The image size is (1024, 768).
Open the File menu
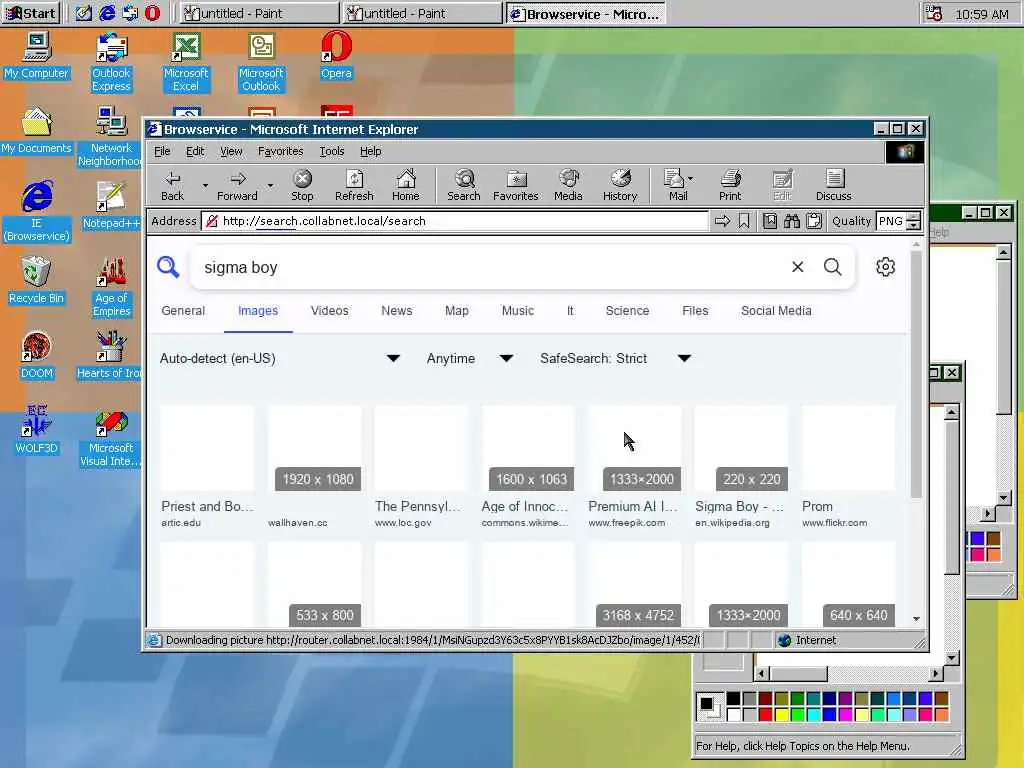click(162, 152)
